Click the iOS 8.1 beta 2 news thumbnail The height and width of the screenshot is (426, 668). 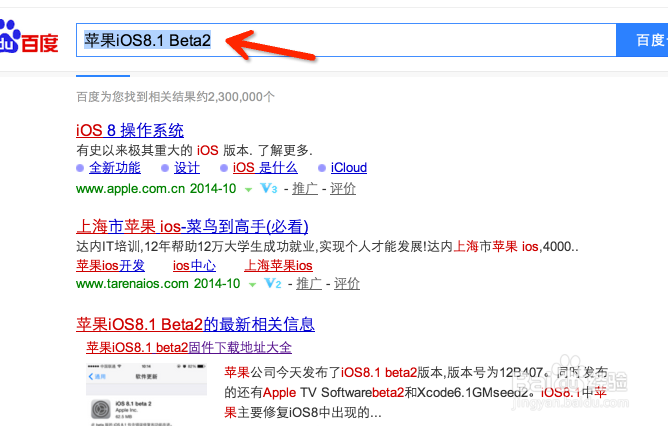[x=147, y=394]
